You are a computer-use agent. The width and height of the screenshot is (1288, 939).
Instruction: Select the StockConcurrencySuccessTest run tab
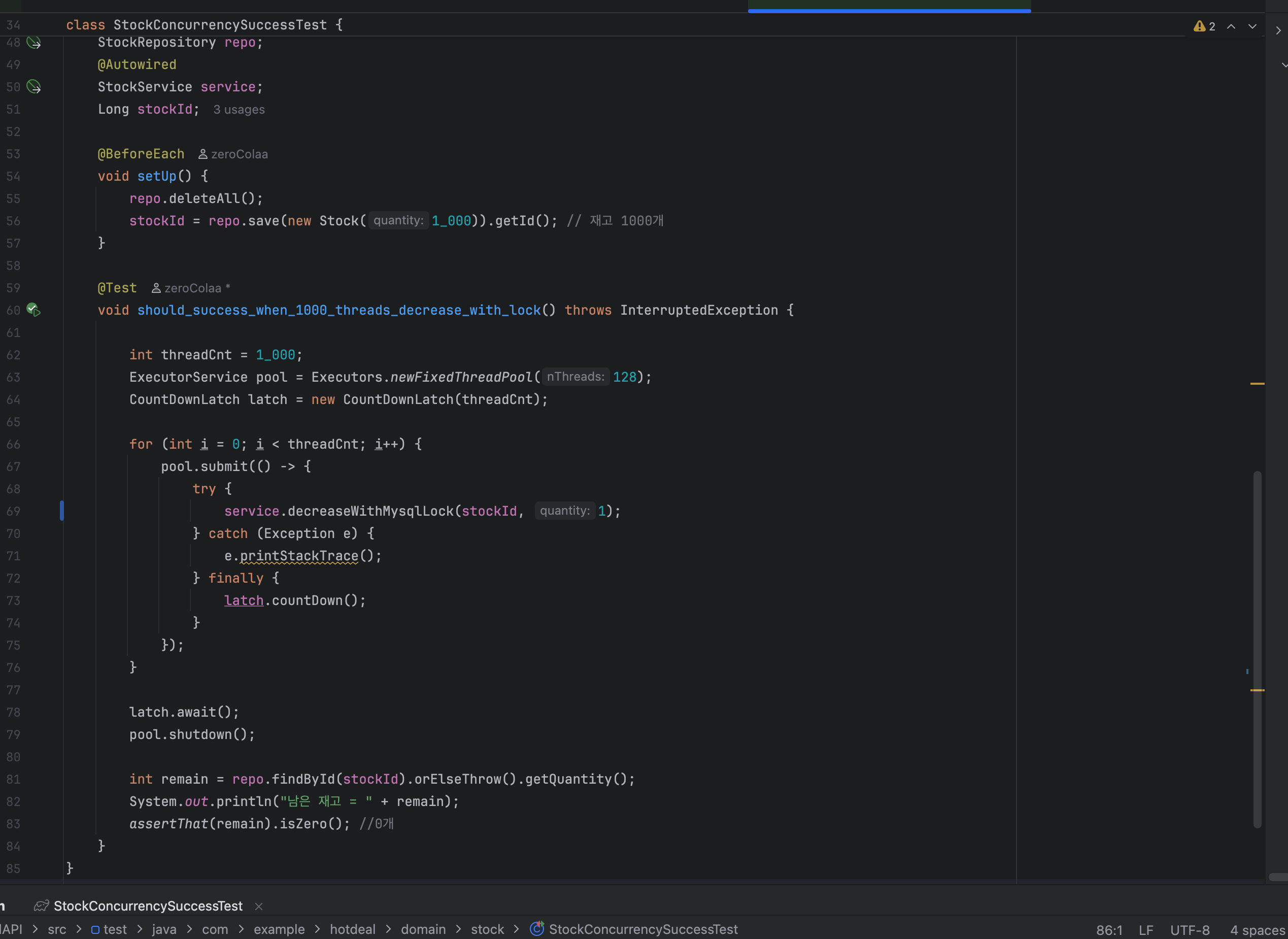pyautogui.click(x=148, y=906)
